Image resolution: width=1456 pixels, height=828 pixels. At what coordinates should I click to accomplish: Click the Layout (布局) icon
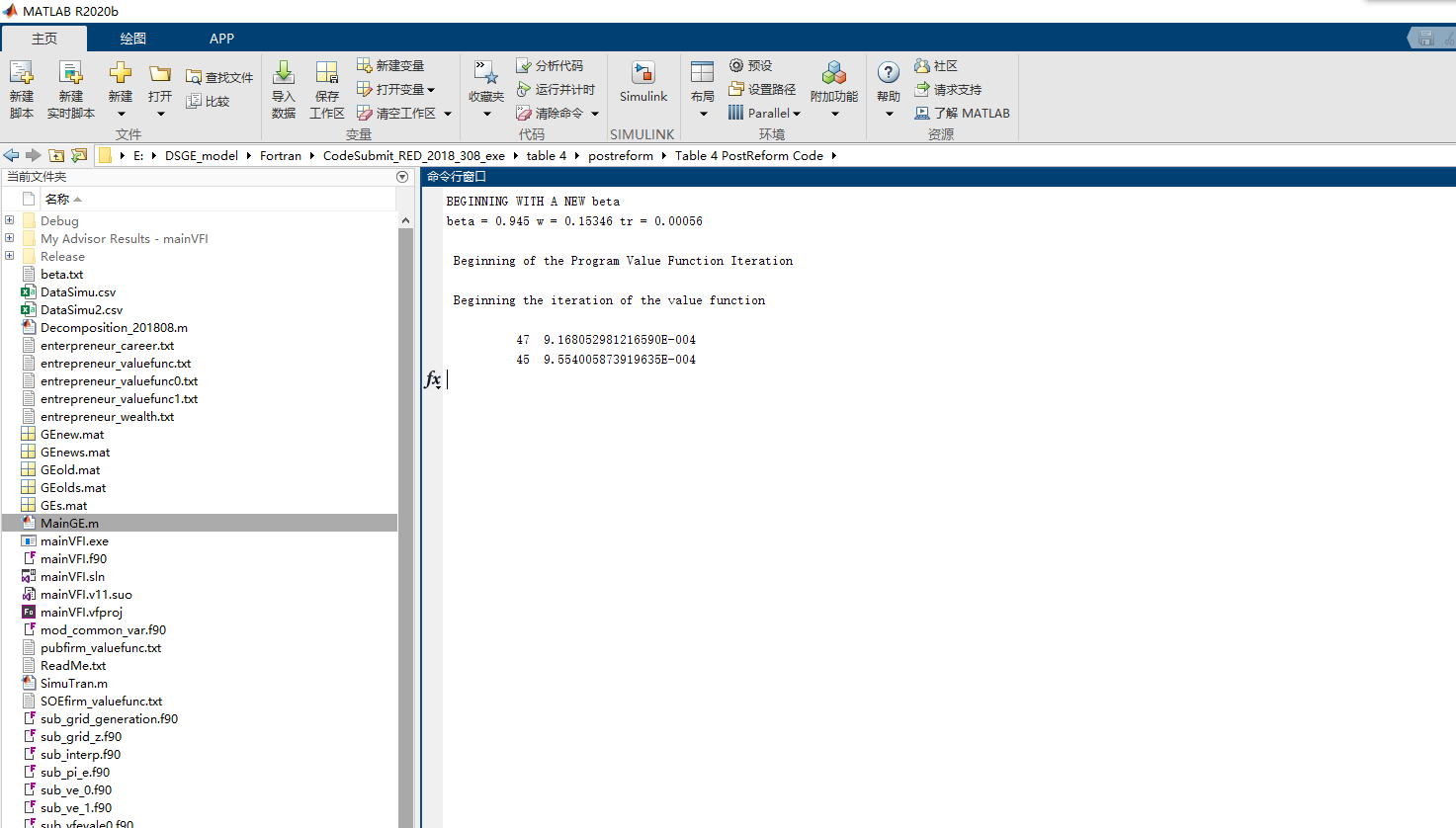703,73
